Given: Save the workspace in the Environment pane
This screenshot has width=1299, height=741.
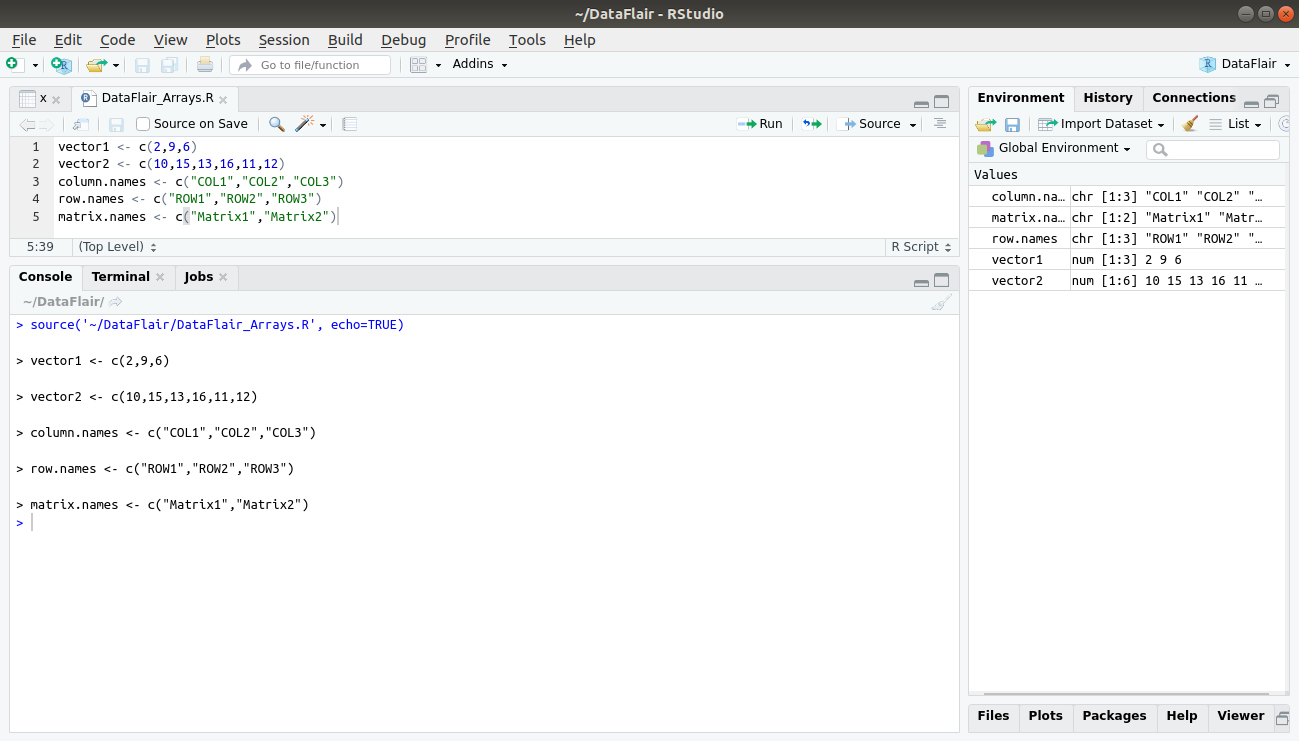Looking at the screenshot, I should [x=1012, y=125].
